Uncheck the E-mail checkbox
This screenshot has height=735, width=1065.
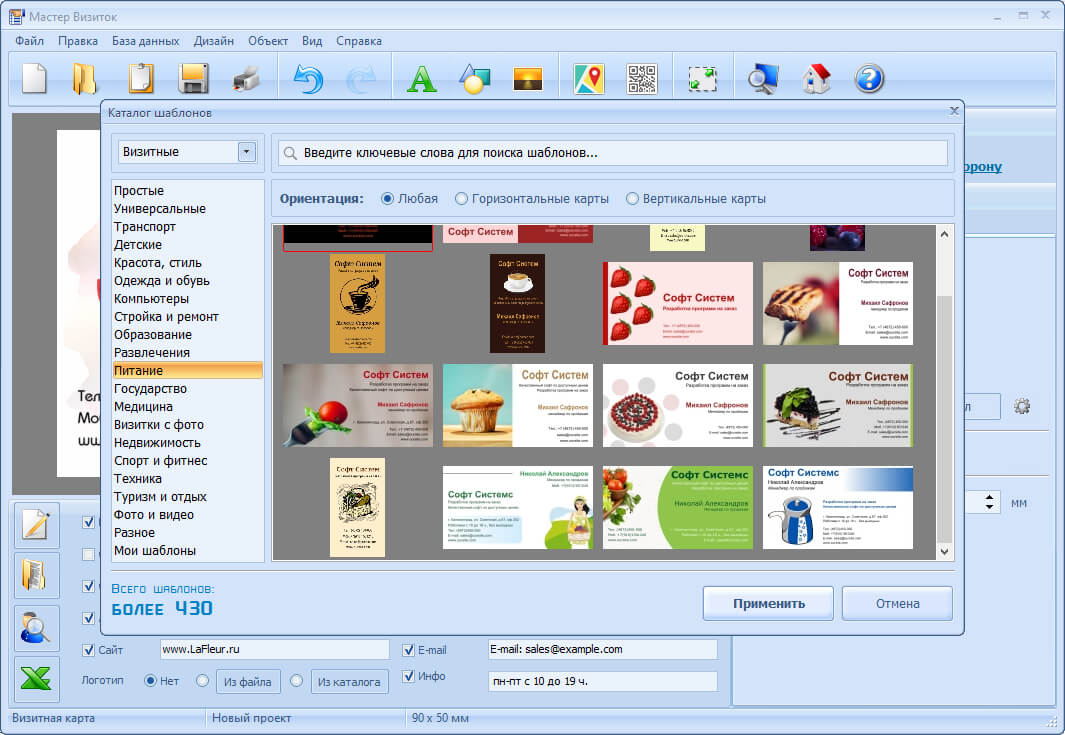(408, 650)
